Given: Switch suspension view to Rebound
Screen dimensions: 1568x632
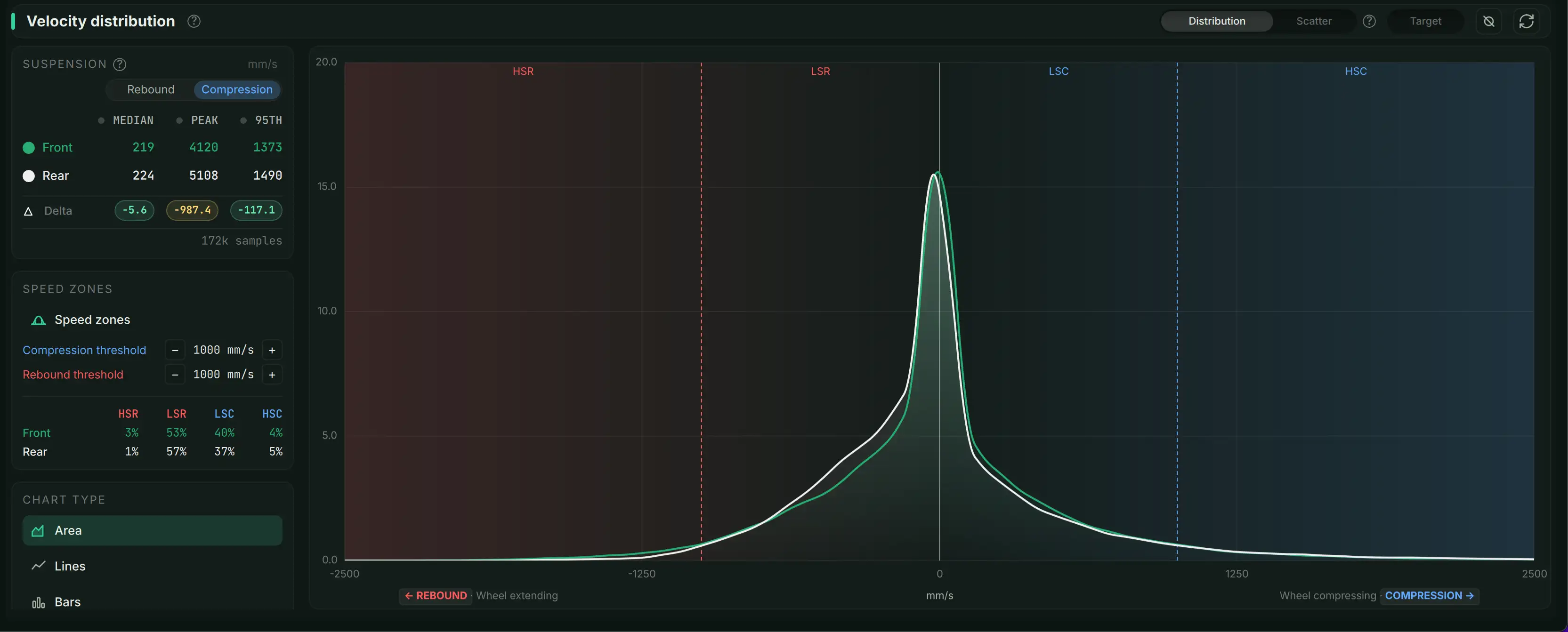Looking at the screenshot, I should point(150,89).
